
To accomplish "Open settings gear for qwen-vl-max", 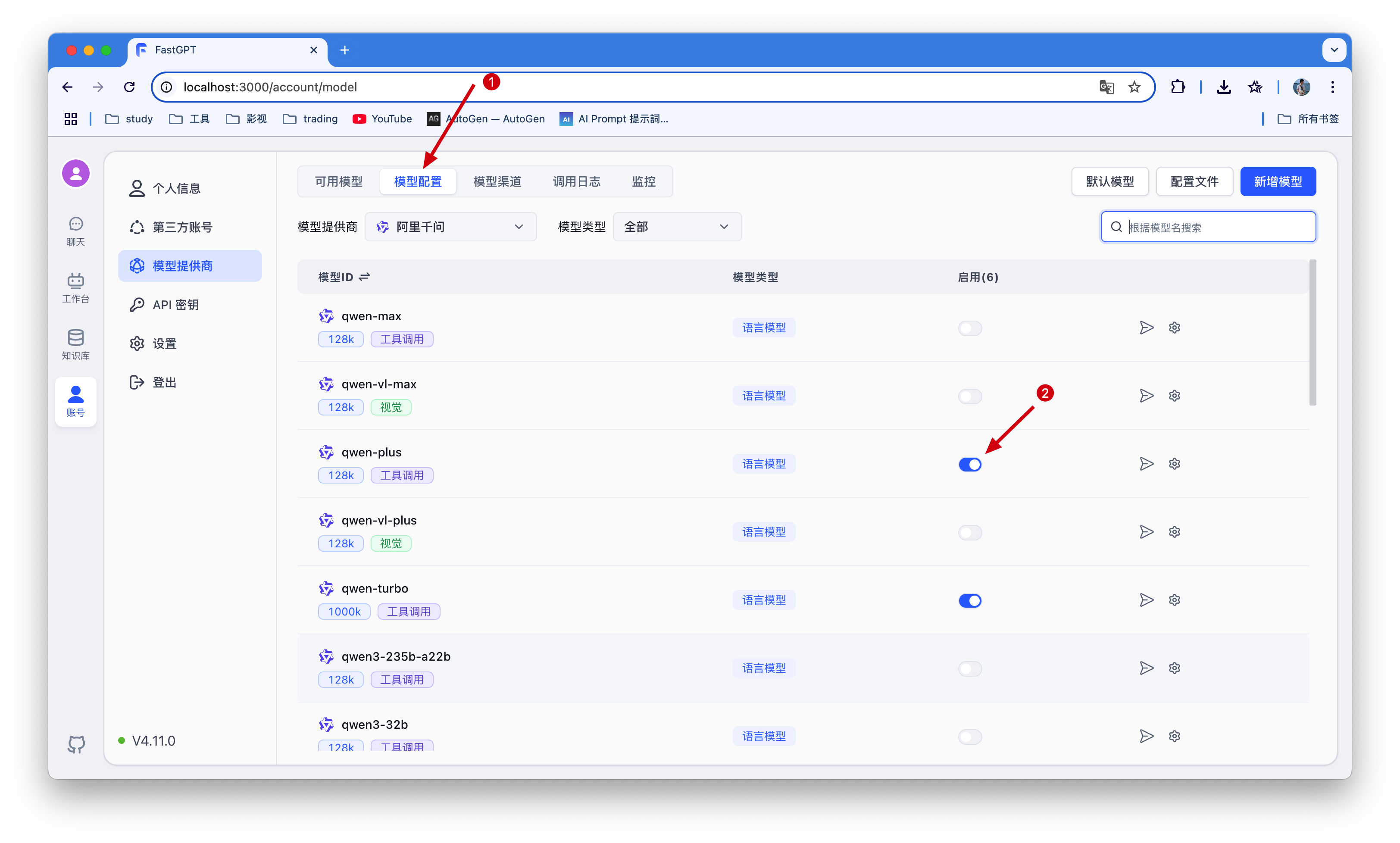I will coord(1175,396).
